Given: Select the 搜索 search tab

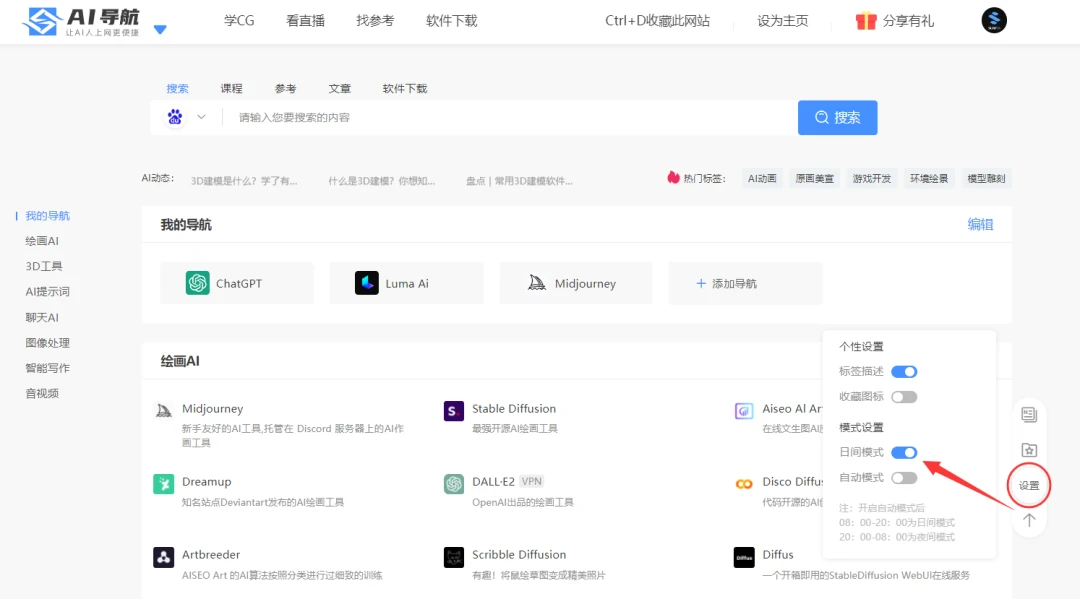Looking at the screenshot, I should (177, 88).
